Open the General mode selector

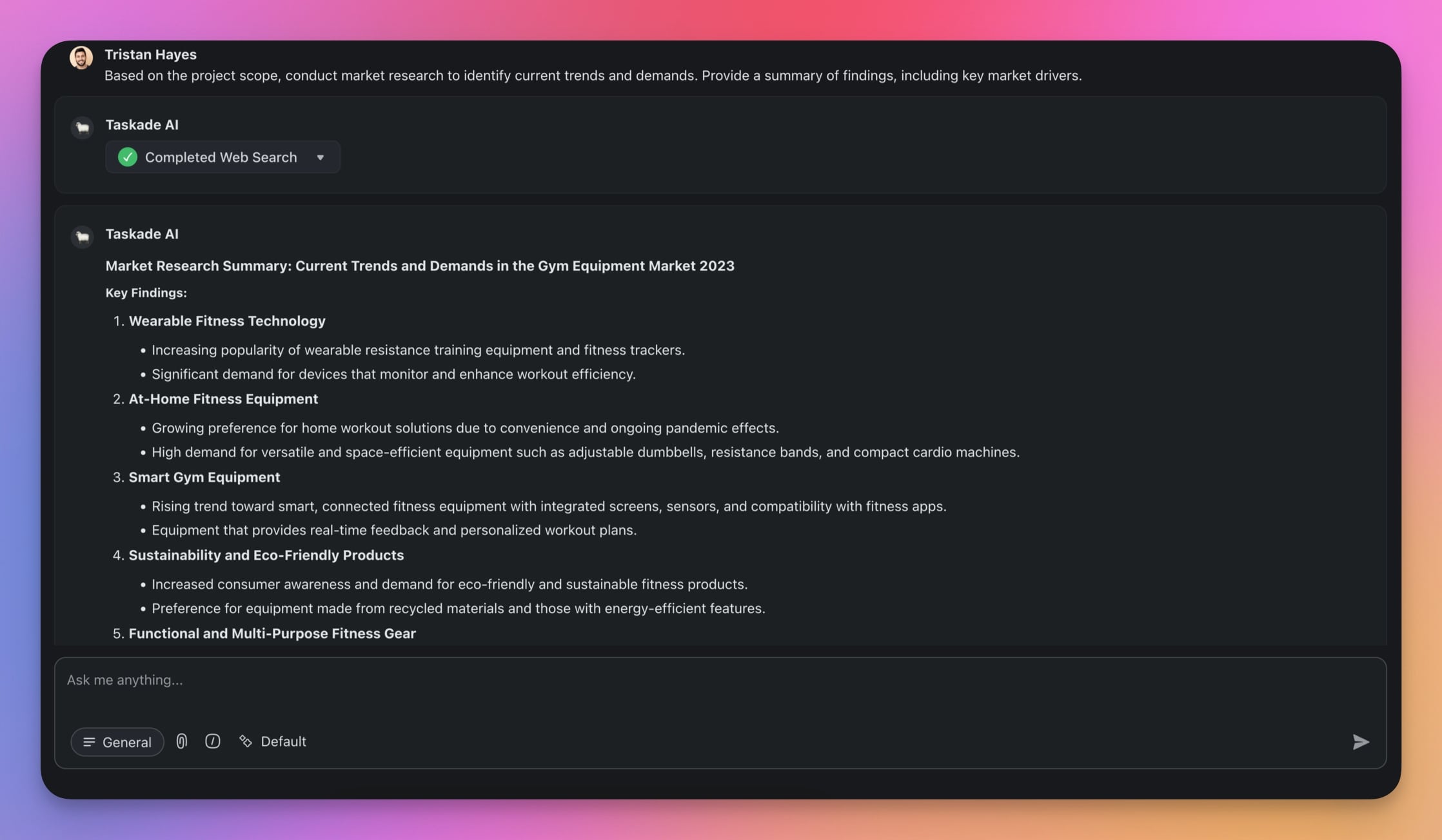[117, 742]
